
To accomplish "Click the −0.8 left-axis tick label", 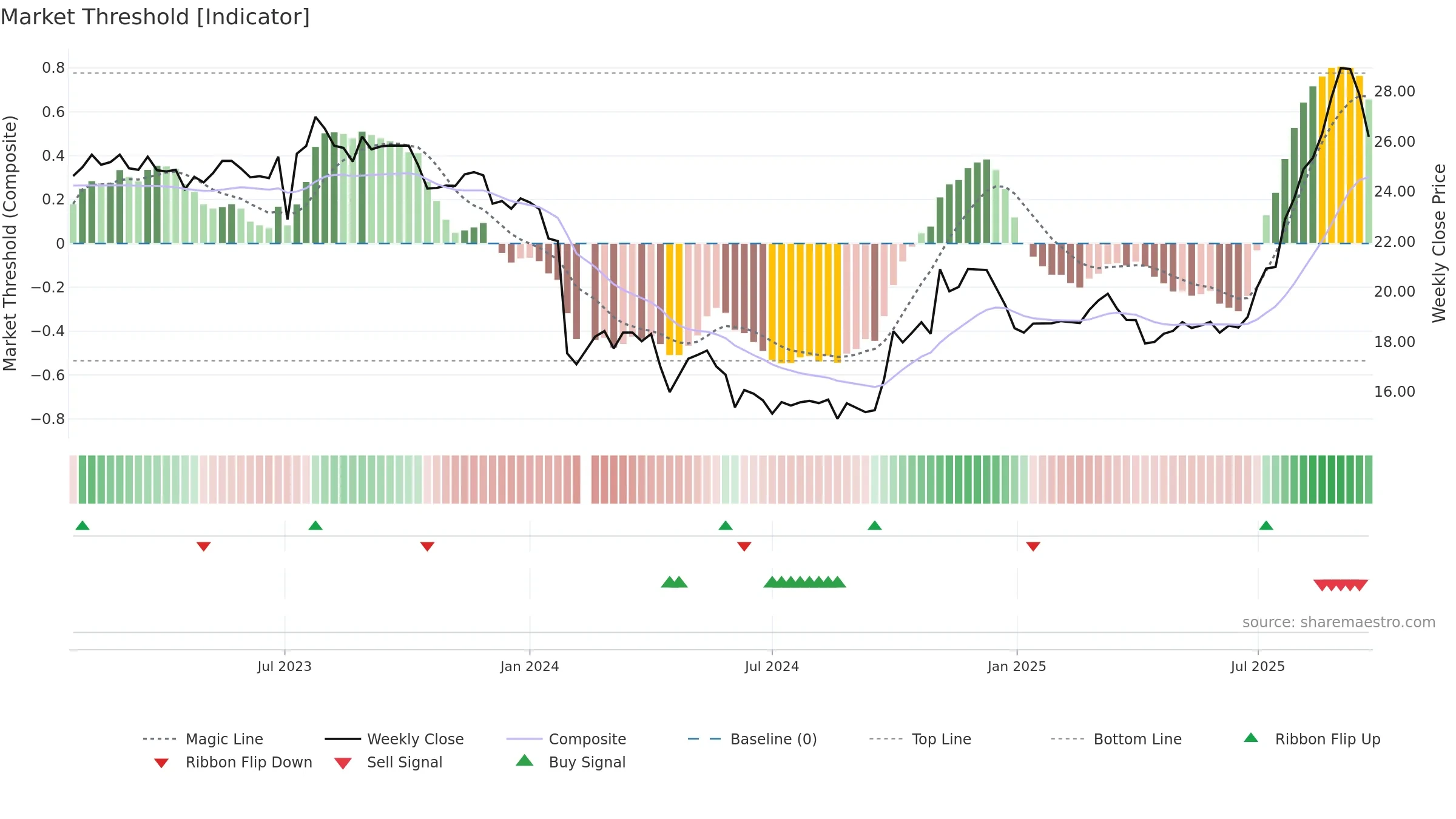I will [x=48, y=419].
